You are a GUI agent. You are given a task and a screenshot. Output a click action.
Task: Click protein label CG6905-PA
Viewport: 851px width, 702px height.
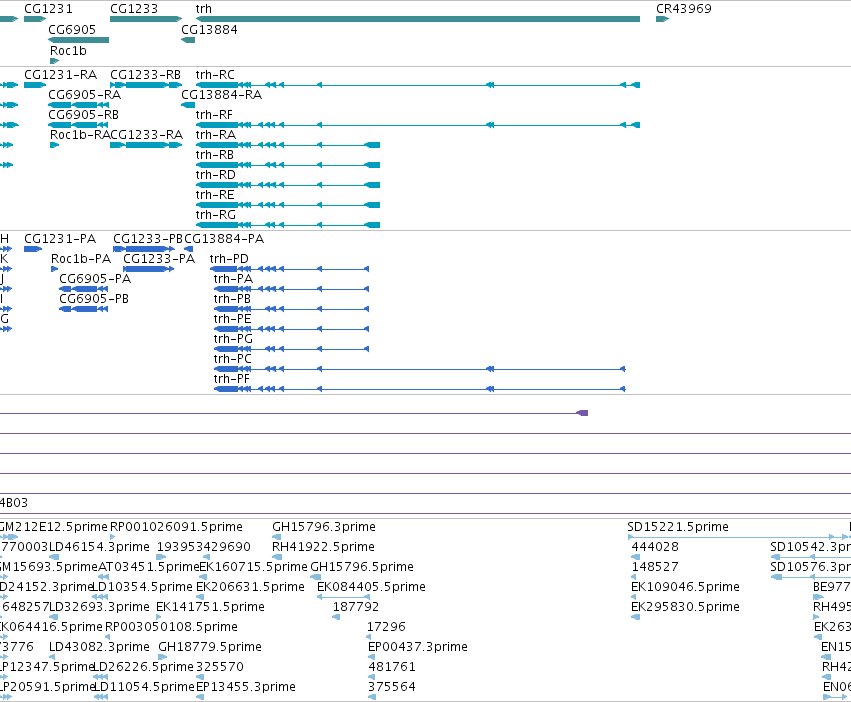[95, 279]
